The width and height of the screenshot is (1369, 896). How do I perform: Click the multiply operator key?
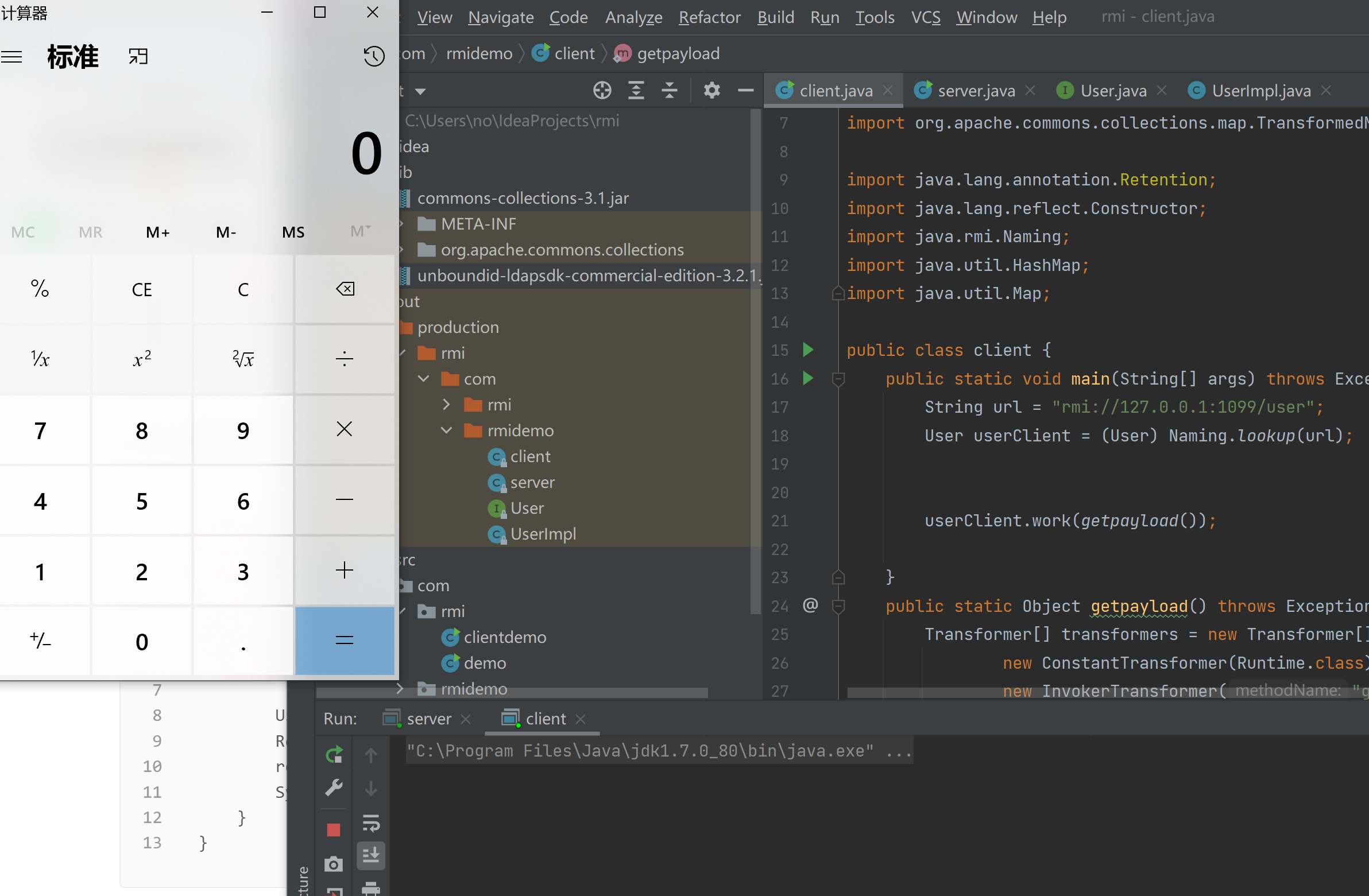click(x=345, y=430)
